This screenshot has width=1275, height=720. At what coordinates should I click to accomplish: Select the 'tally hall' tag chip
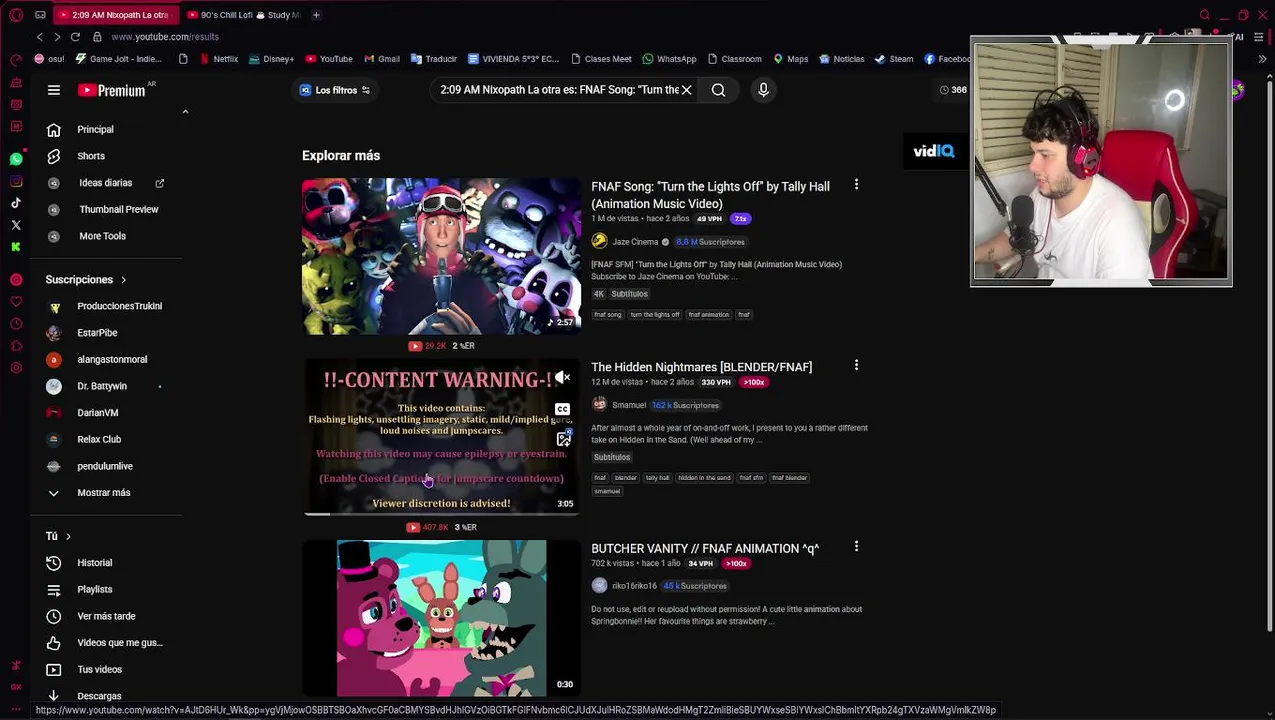coord(657,478)
